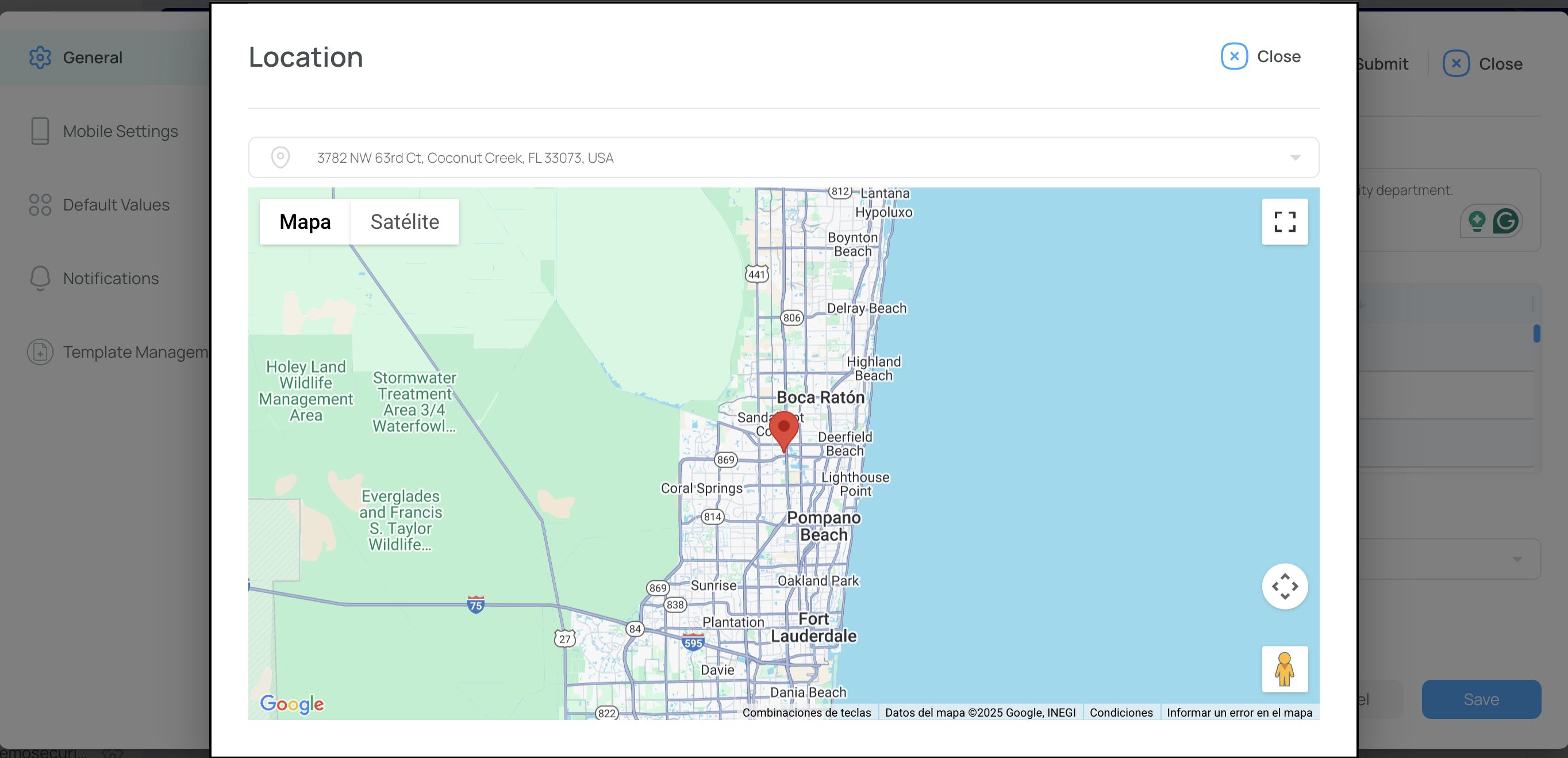Click the Grammarly icon in background text field
Image resolution: width=1568 pixels, height=758 pixels.
point(1505,221)
